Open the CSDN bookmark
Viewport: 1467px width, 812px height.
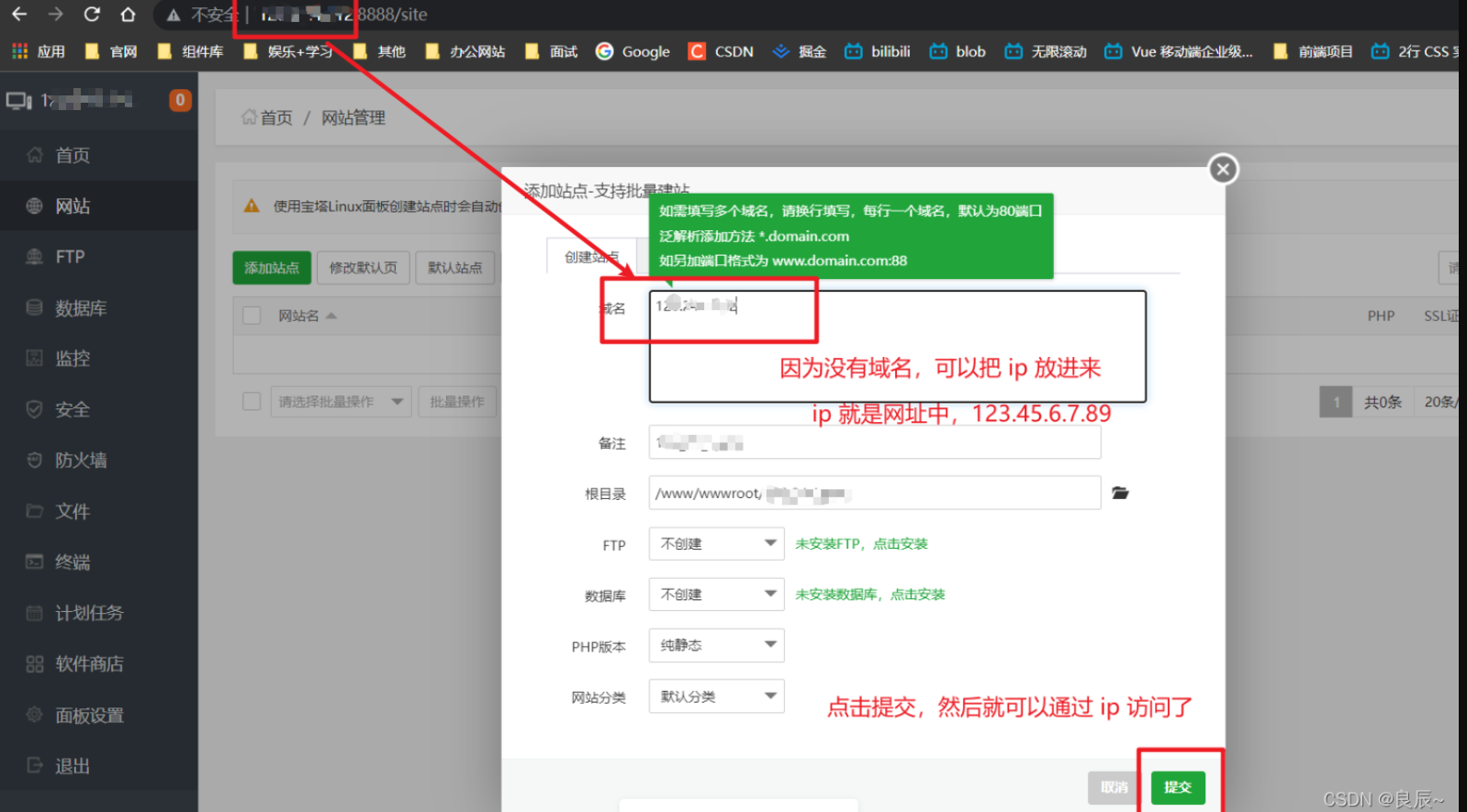(x=722, y=51)
